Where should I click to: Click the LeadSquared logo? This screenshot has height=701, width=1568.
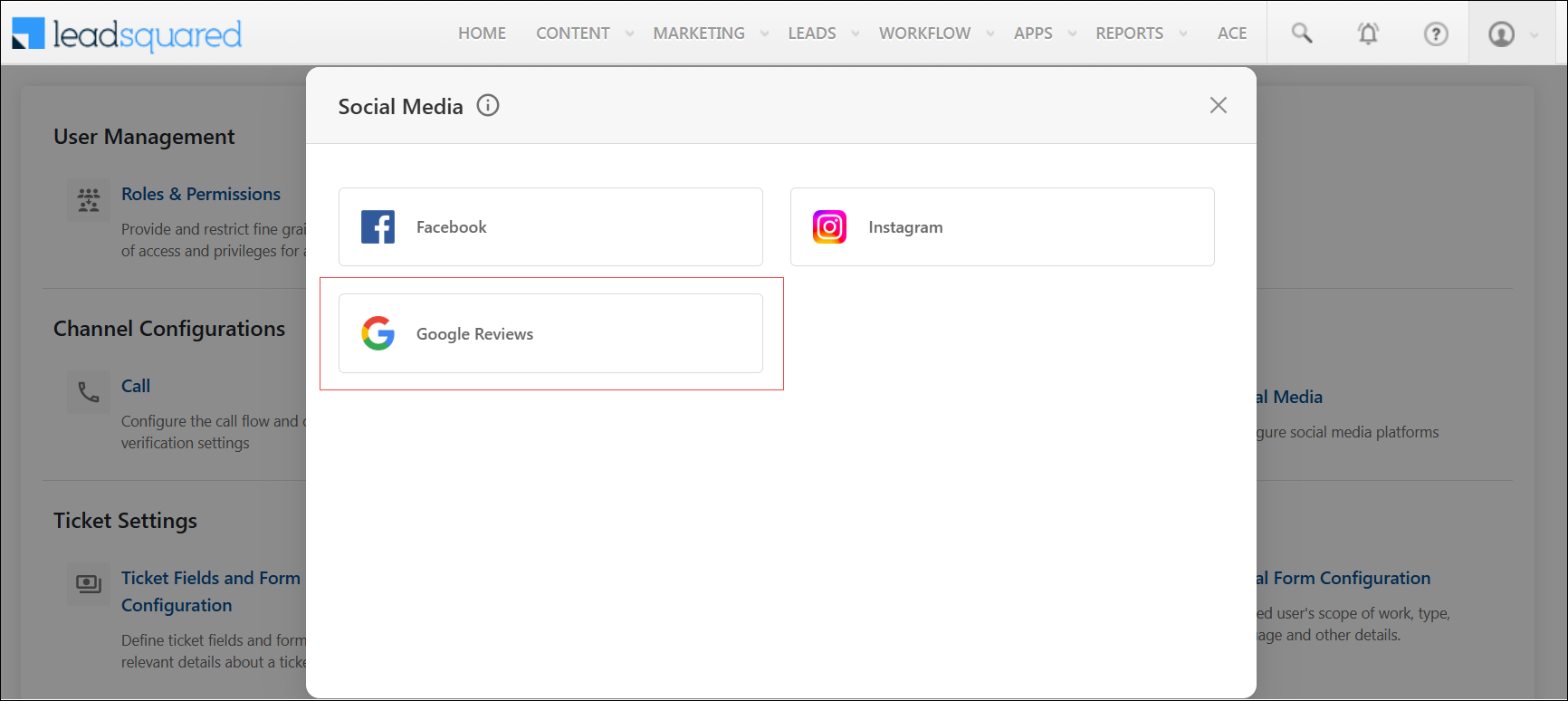point(127,34)
